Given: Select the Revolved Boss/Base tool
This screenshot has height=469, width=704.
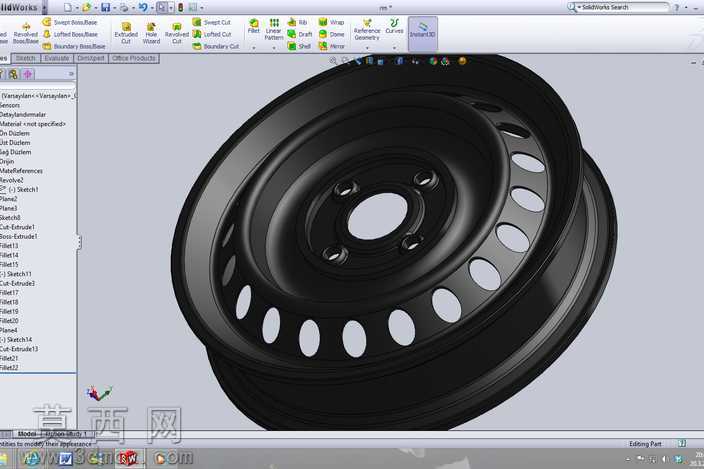Looking at the screenshot, I should click(x=26, y=34).
